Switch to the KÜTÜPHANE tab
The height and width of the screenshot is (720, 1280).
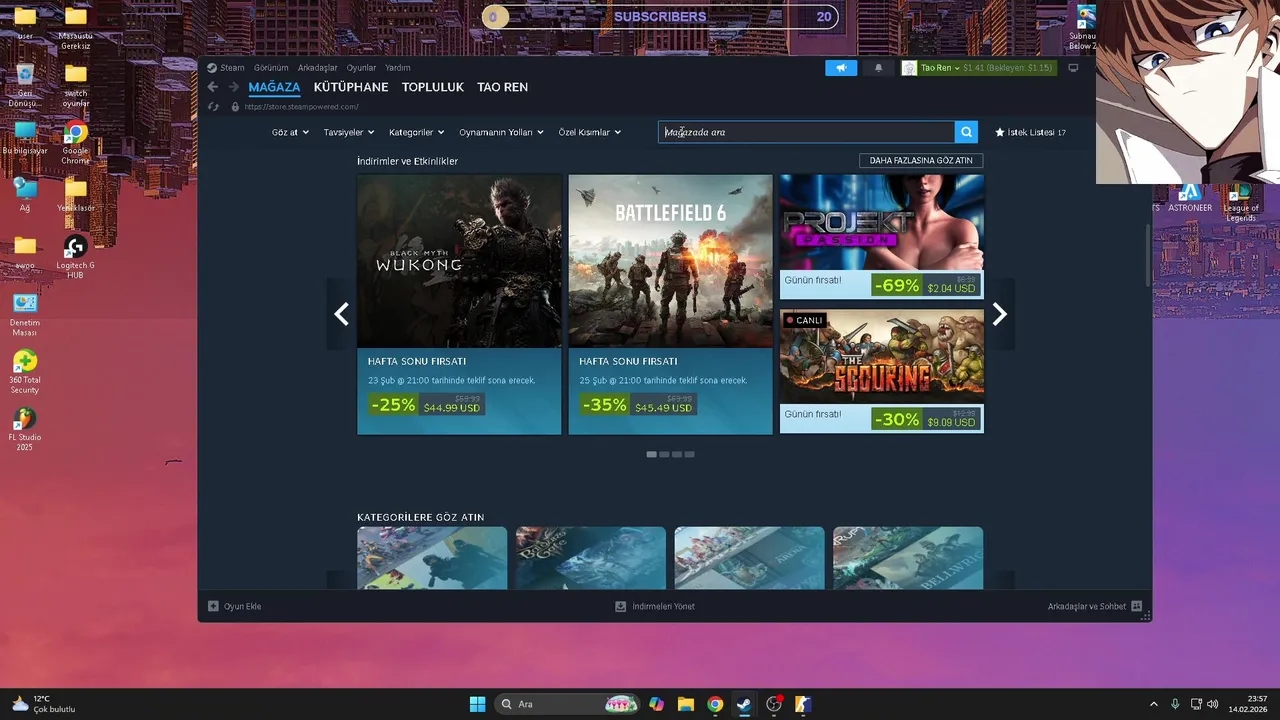pyautogui.click(x=351, y=87)
